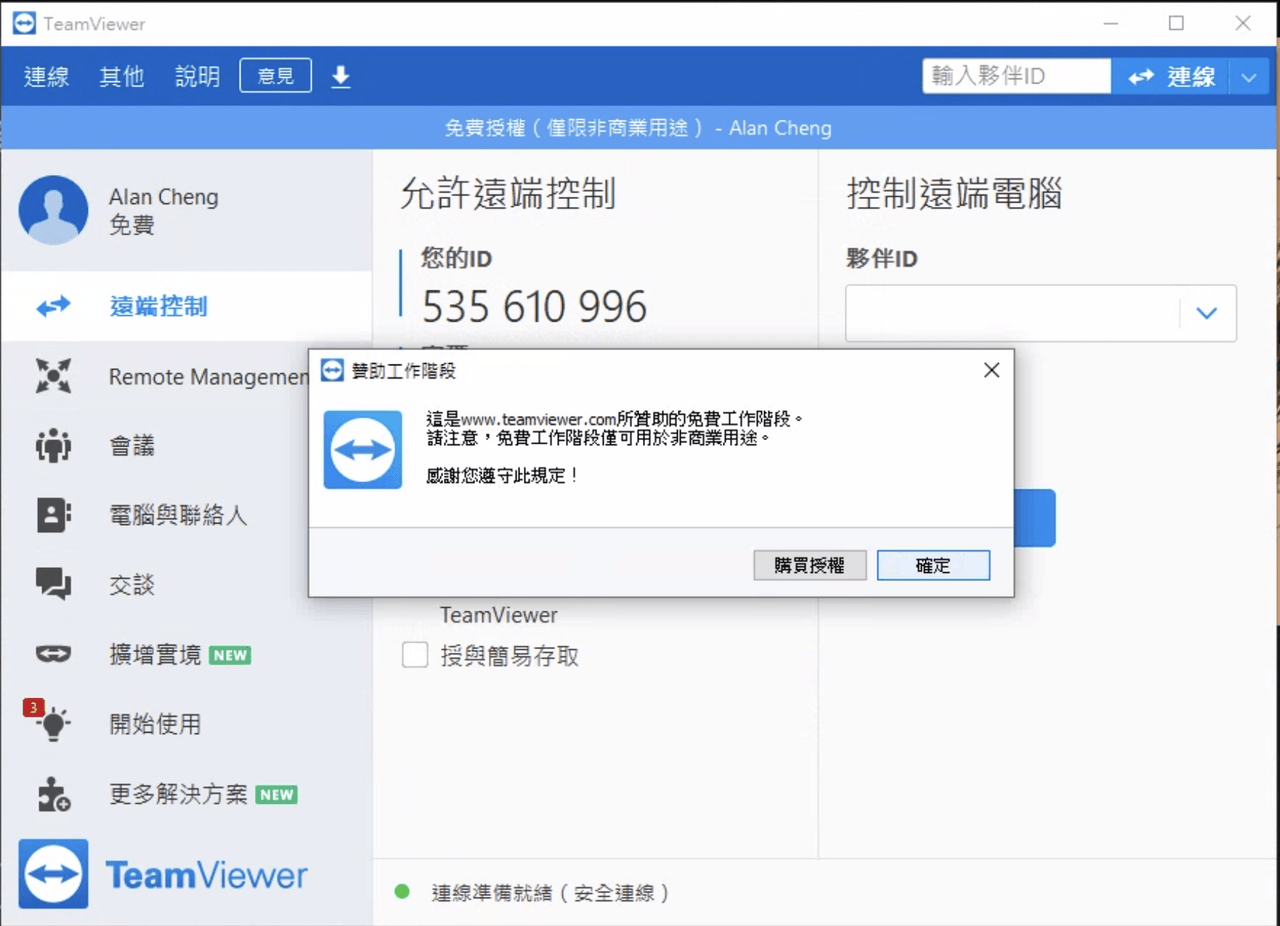Open the 說明 help menu
1280x926 pixels.
click(x=197, y=76)
